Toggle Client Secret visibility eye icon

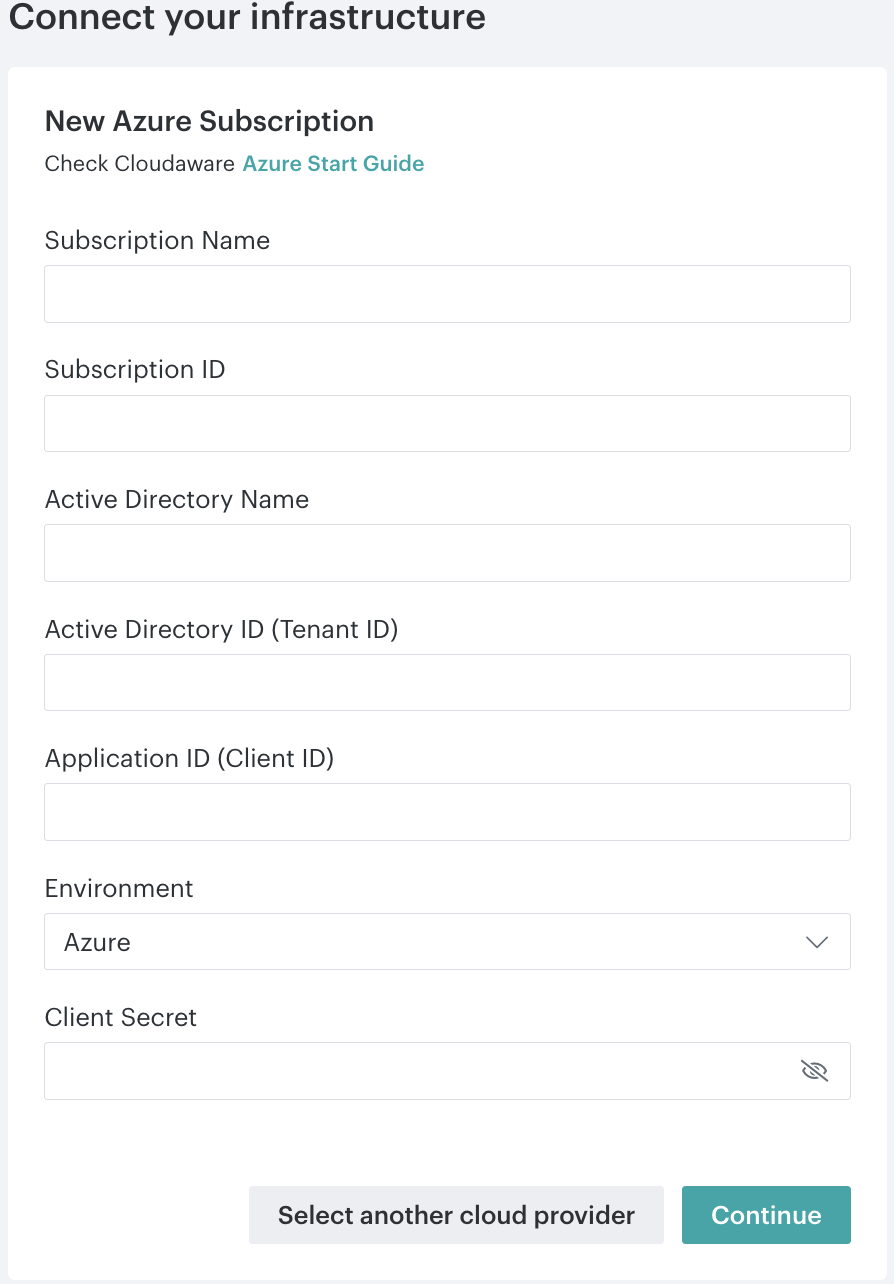click(x=815, y=1071)
